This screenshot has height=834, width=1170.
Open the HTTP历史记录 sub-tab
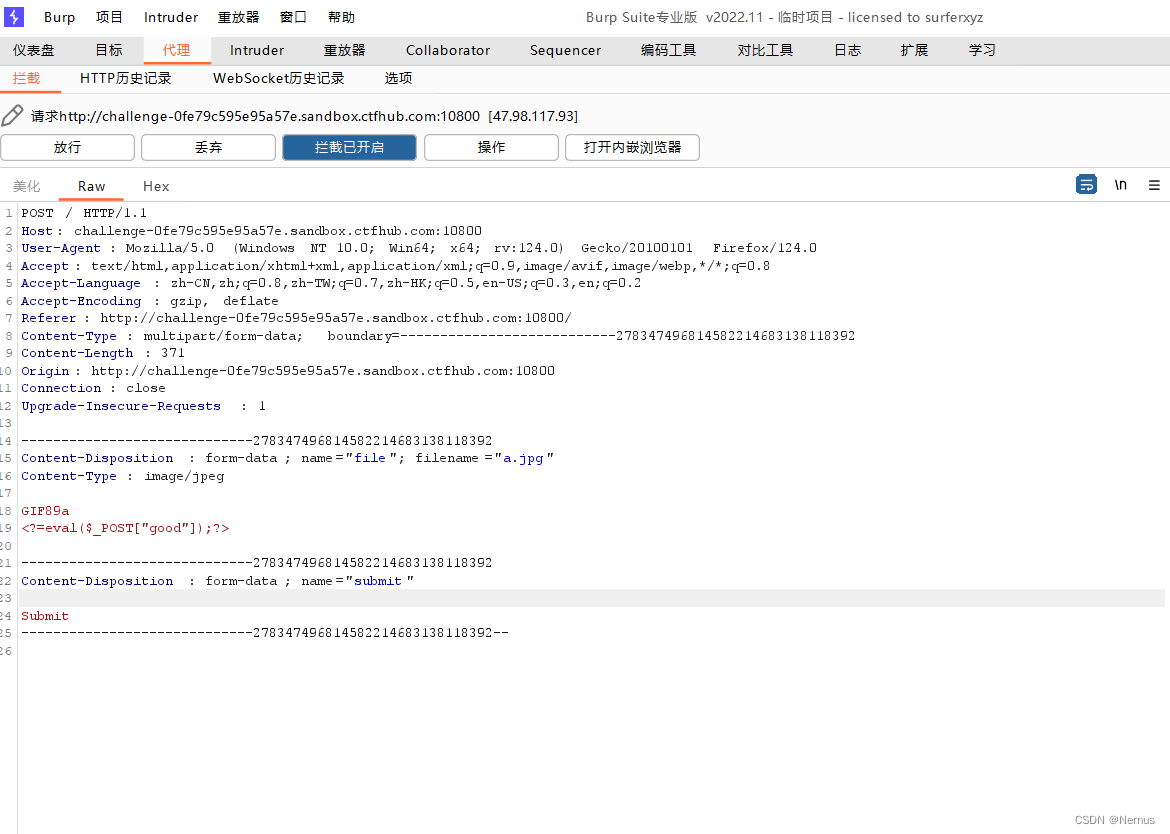pyautogui.click(x=125, y=78)
